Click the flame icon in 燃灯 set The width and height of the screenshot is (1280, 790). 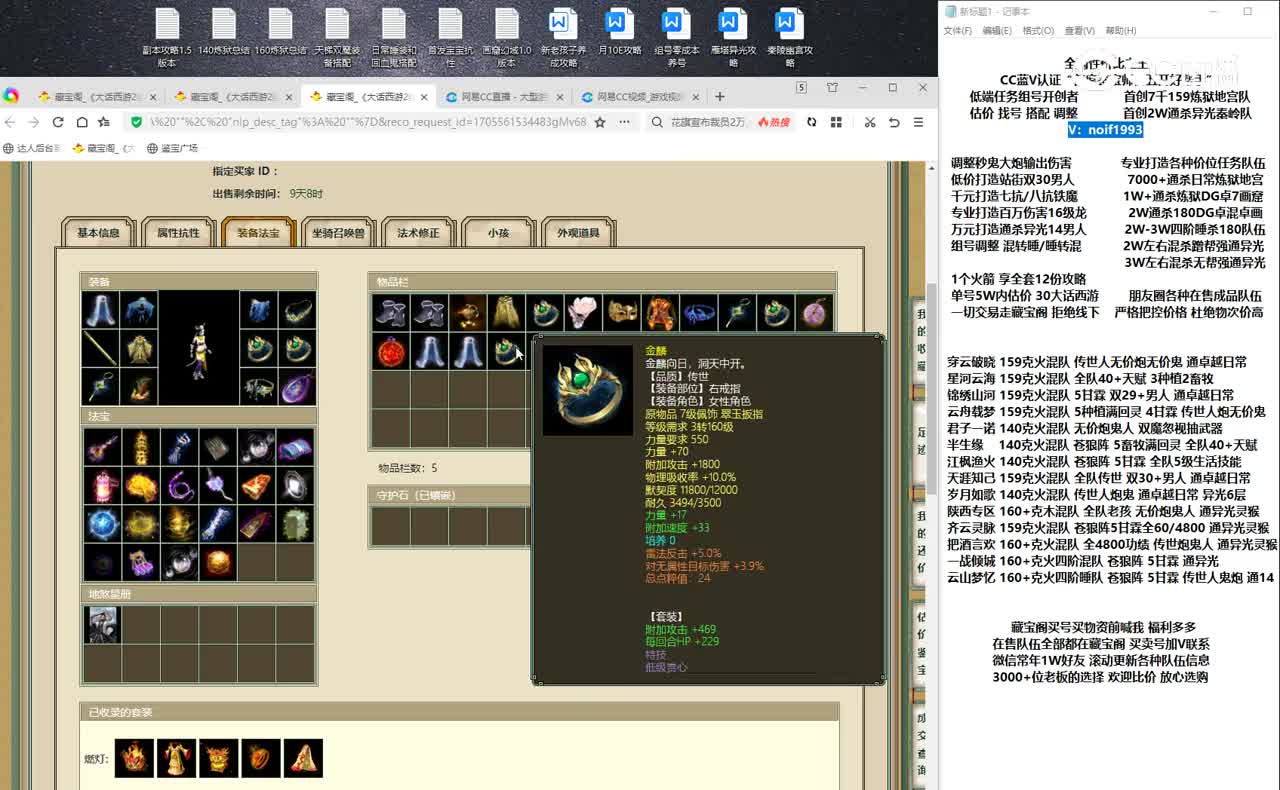click(134, 758)
